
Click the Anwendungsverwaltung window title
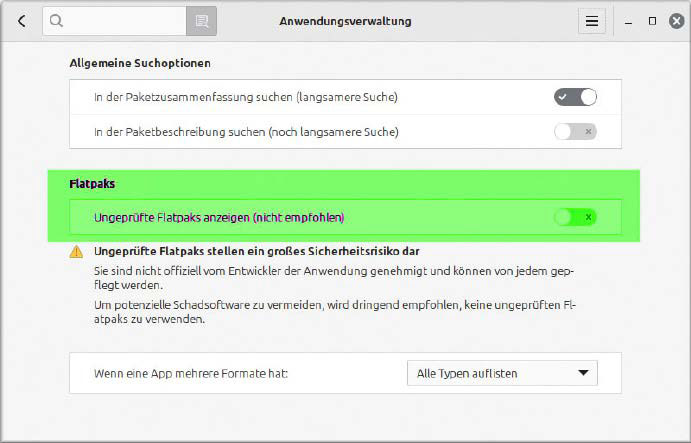(x=345, y=21)
